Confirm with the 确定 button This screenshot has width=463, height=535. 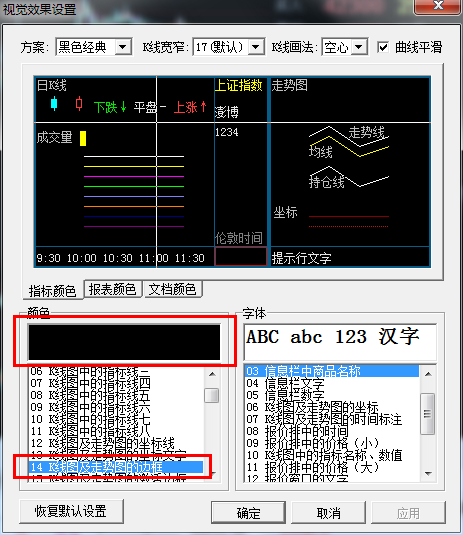[x=248, y=512]
